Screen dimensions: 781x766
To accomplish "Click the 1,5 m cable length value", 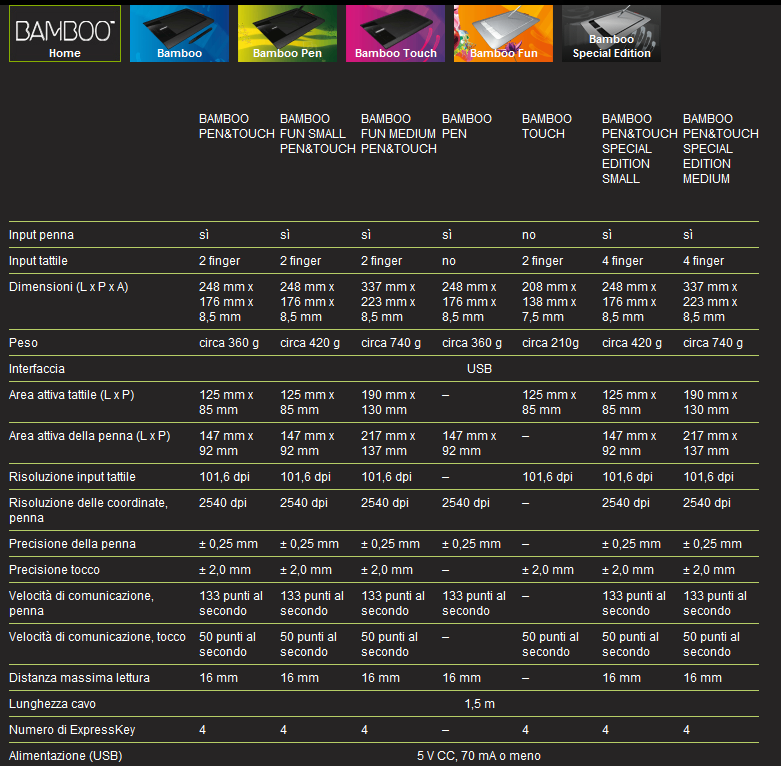I will pos(479,704).
